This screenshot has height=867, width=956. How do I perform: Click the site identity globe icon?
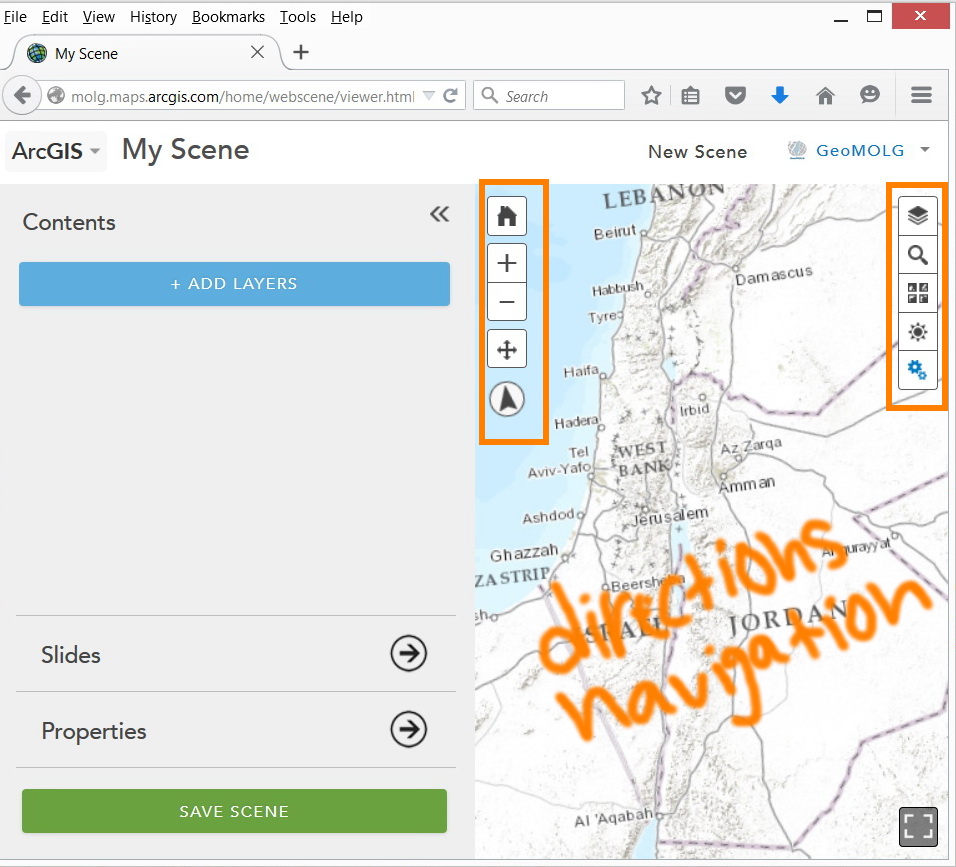point(56,96)
